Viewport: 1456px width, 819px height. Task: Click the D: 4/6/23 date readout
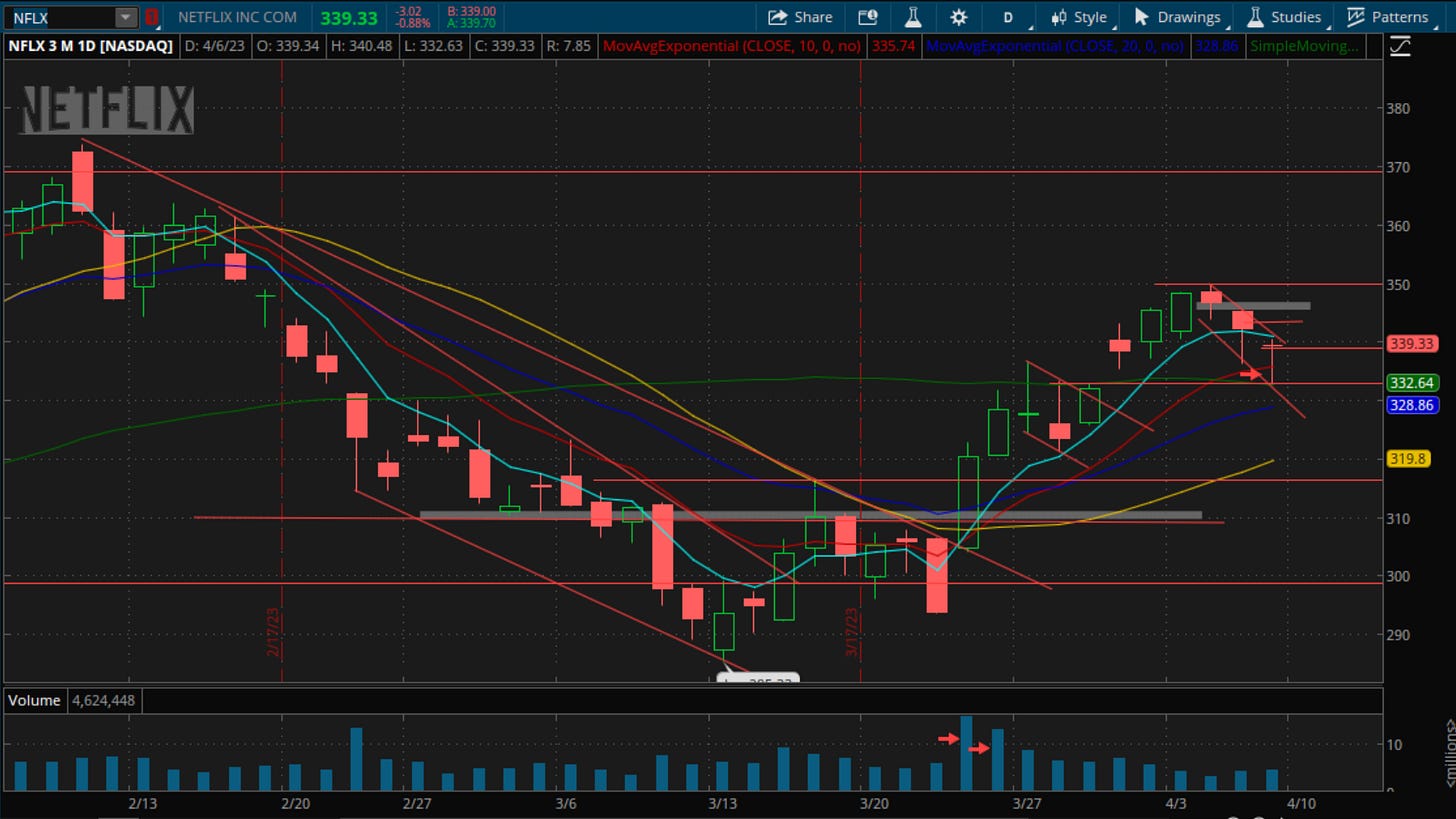[215, 46]
